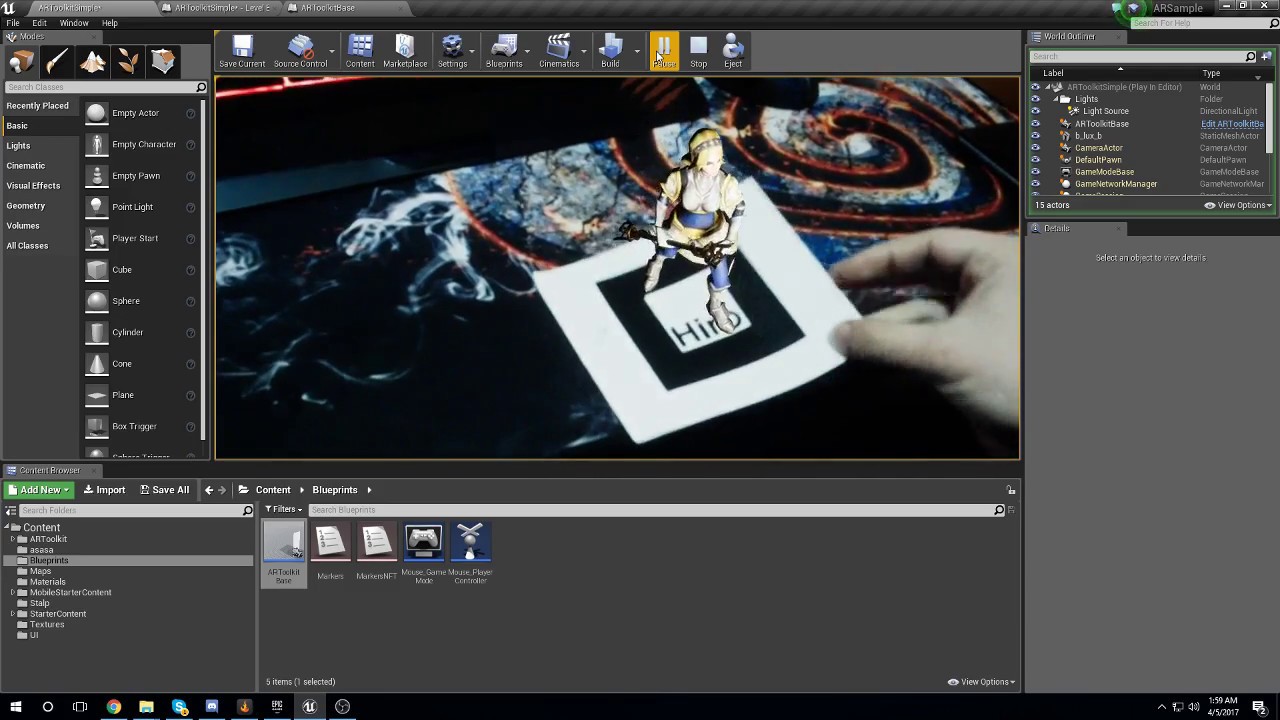Viewport: 1280px width, 720px height.
Task: Select the Lights category
Action: tap(18, 146)
